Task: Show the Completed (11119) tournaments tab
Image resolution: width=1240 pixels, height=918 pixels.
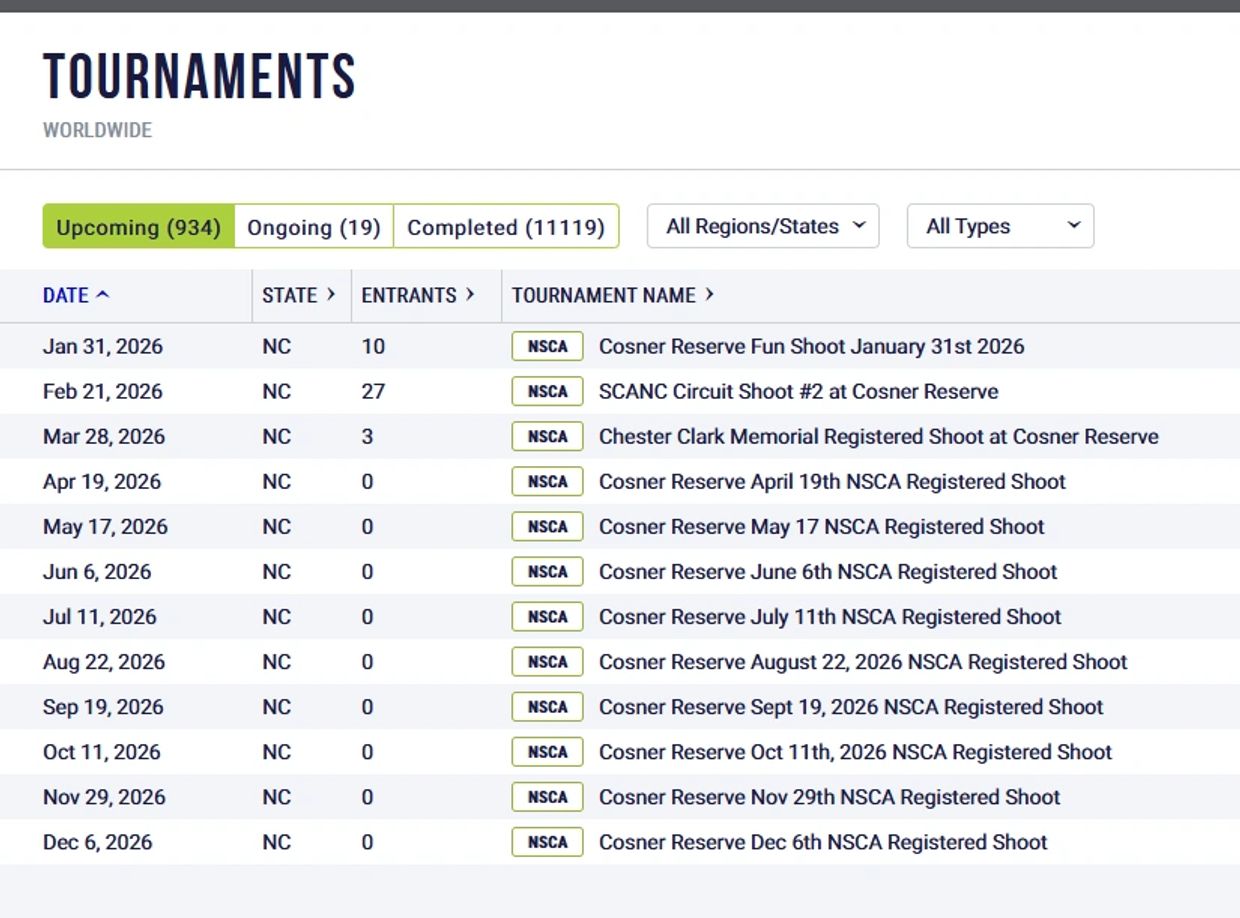Action: pos(506,227)
